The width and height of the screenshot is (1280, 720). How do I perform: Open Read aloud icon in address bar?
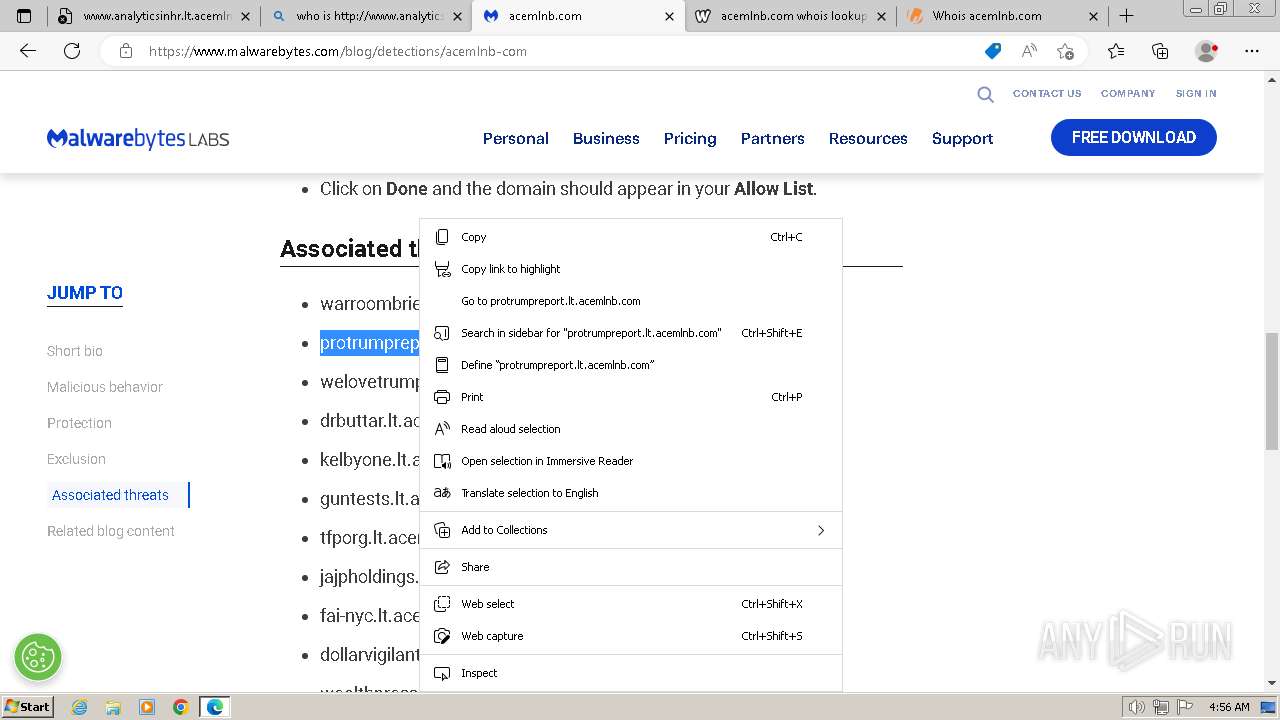[1029, 51]
